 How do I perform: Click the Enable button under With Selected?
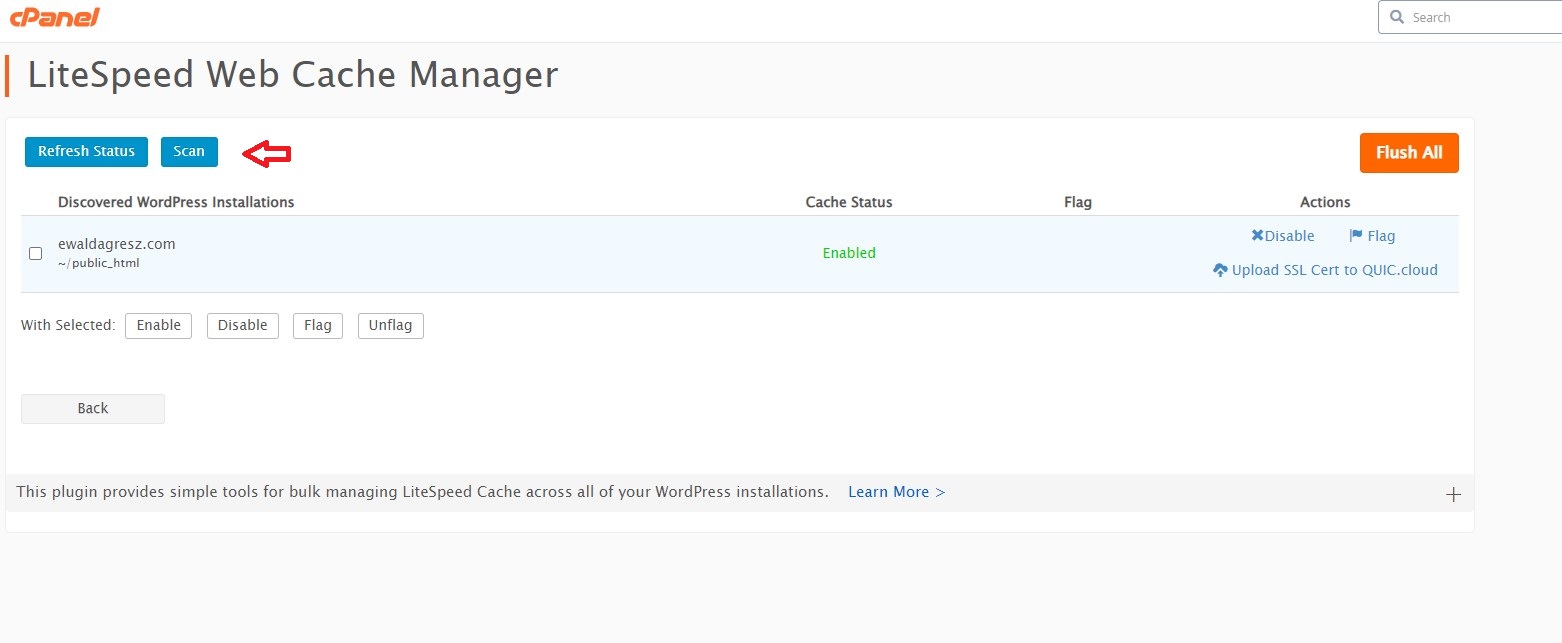(x=159, y=326)
